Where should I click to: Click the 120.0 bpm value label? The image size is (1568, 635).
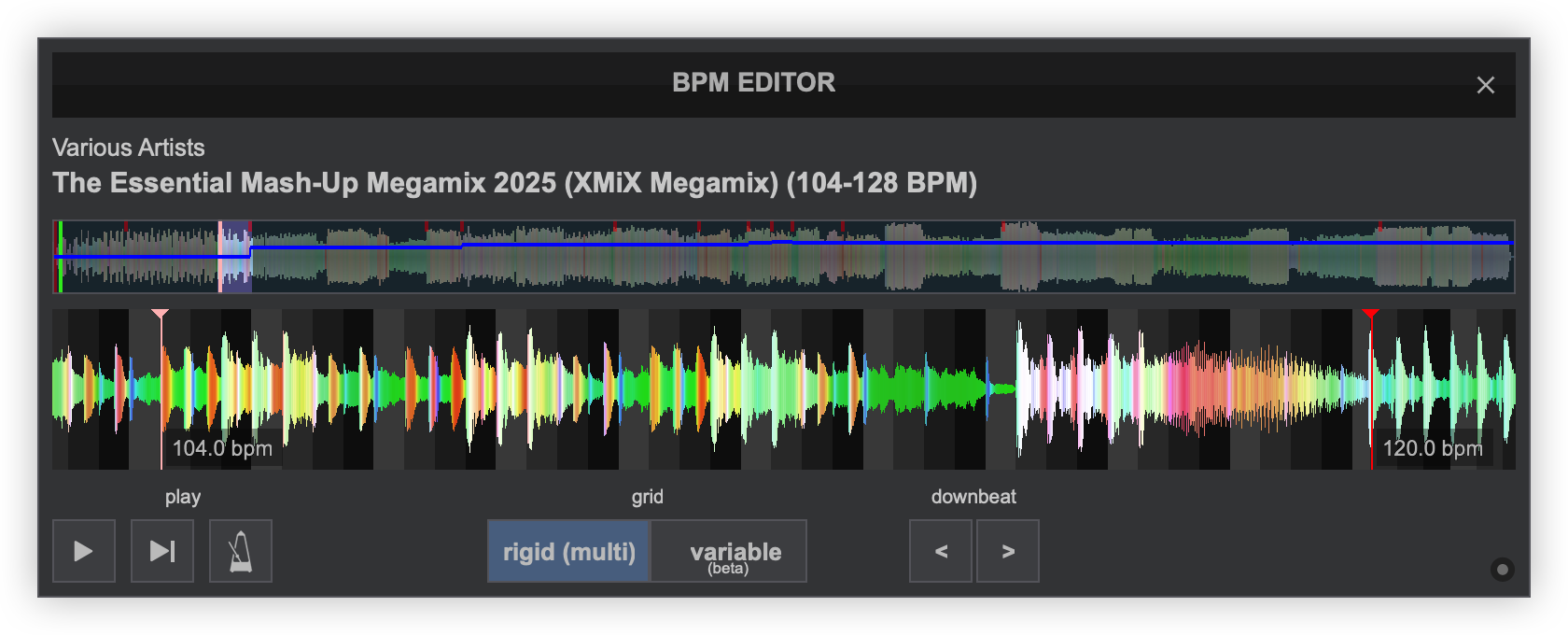(1432, 448)
